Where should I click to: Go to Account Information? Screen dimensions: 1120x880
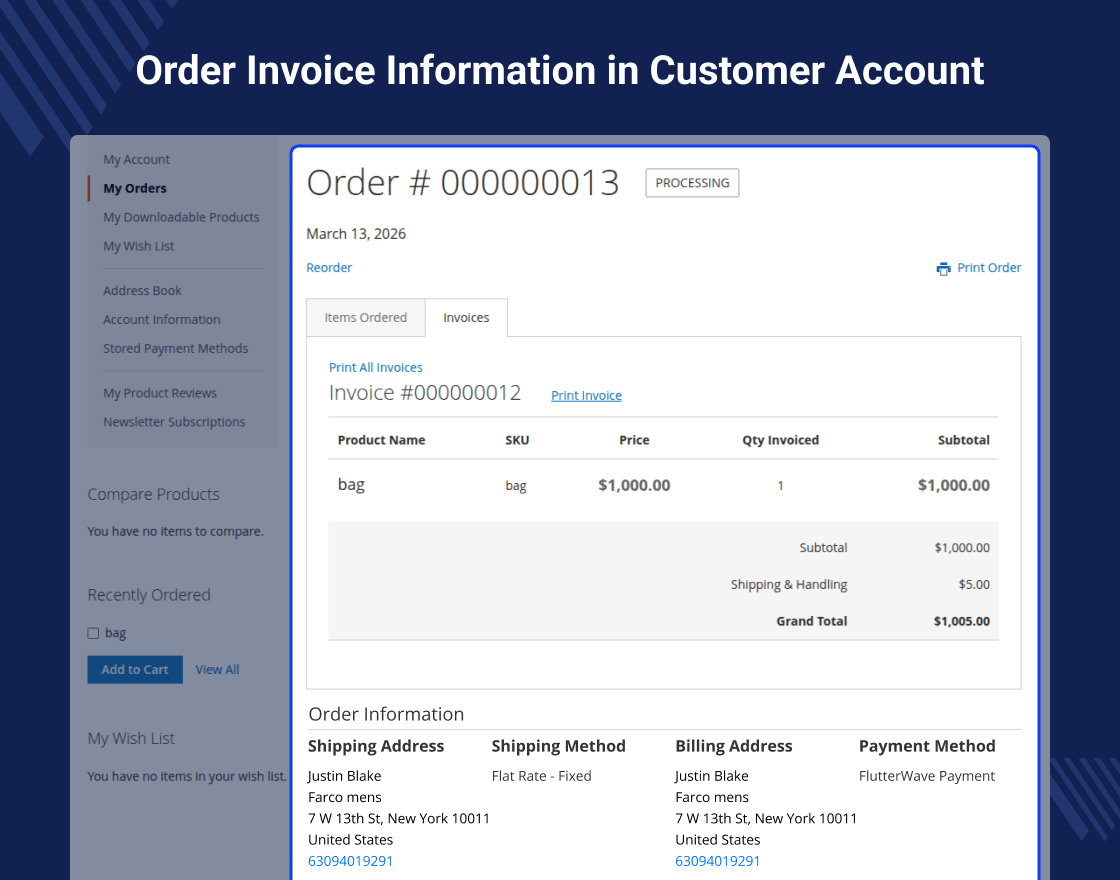pos(161,320)
